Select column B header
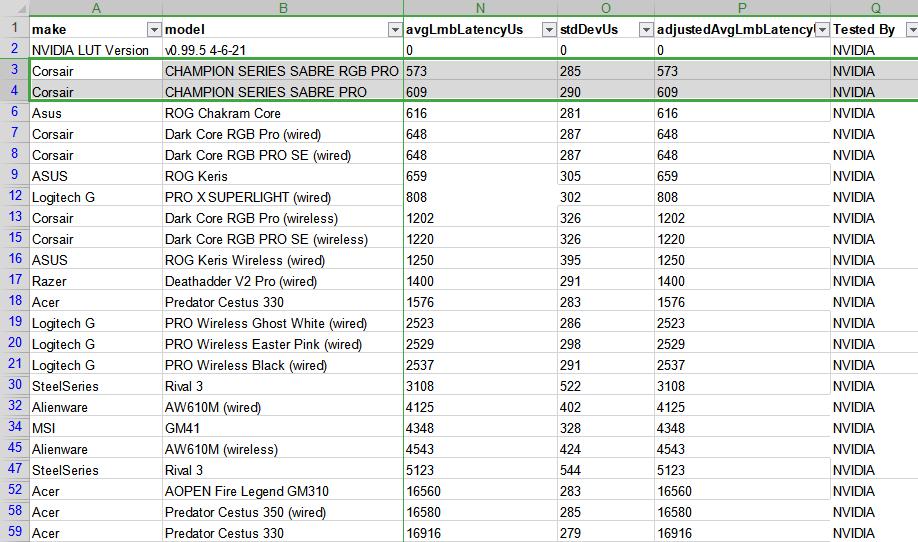918x542 pixels. (x=283, y=8)
